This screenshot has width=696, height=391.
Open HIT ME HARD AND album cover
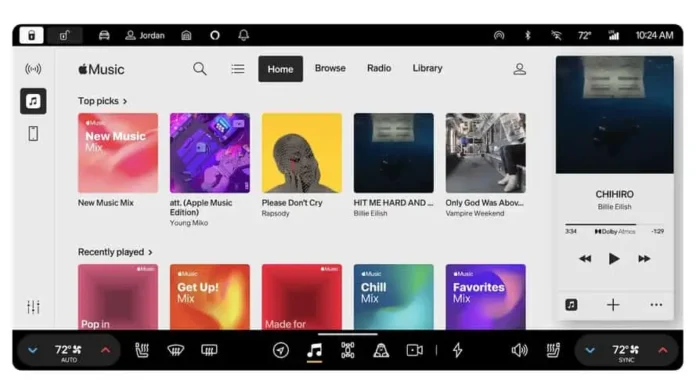click(394, 153)
